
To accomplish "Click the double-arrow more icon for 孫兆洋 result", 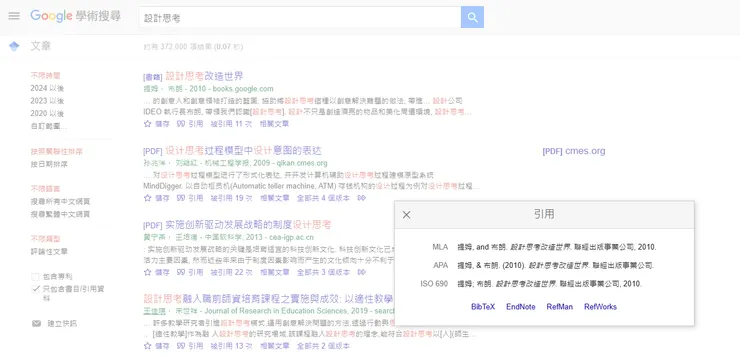I will point(362,198).
